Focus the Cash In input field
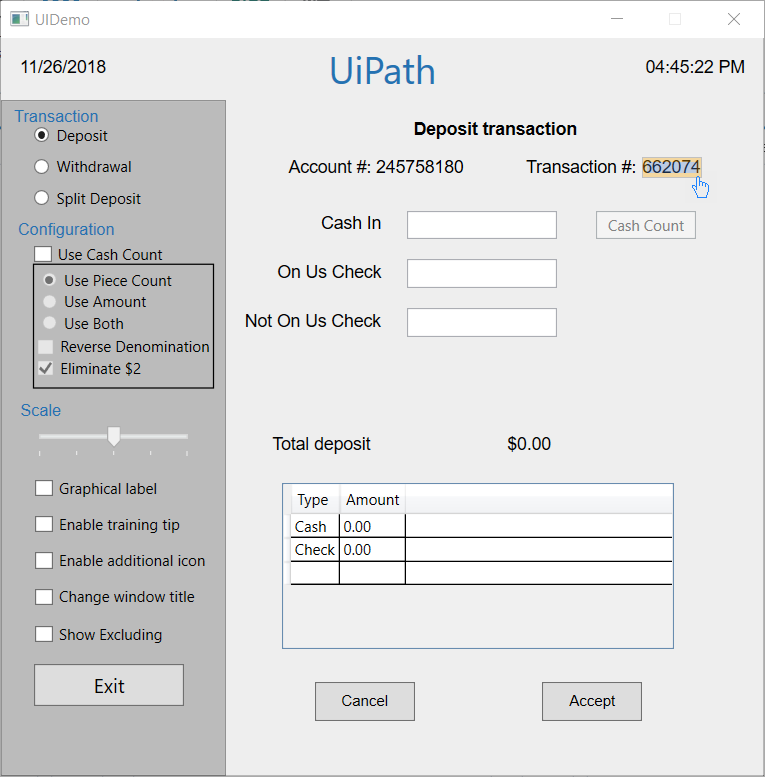Image resolution: width=765 pixels, height=777 pixels. coord(482,225)
